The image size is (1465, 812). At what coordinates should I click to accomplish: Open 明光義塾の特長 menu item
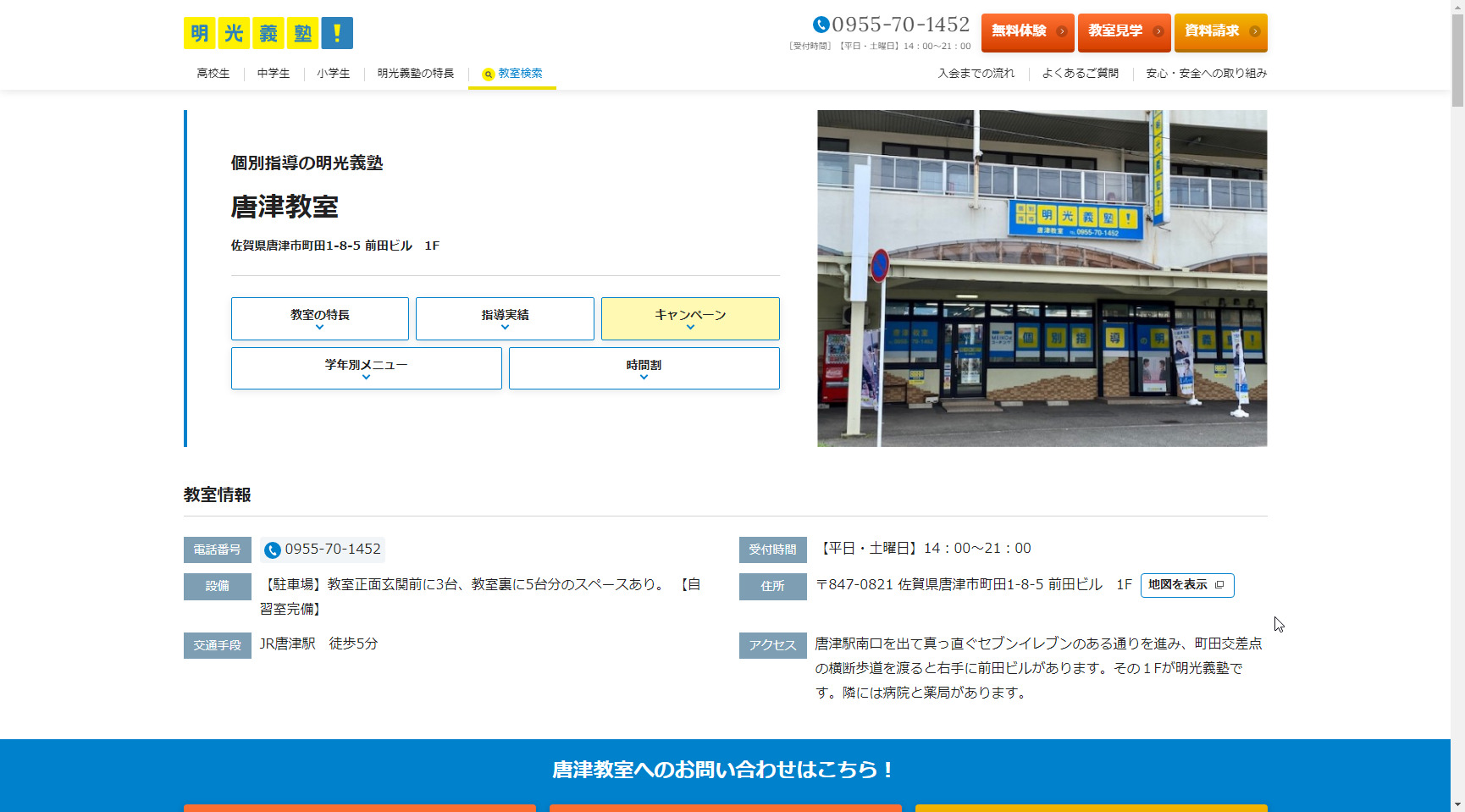point(416,74)
